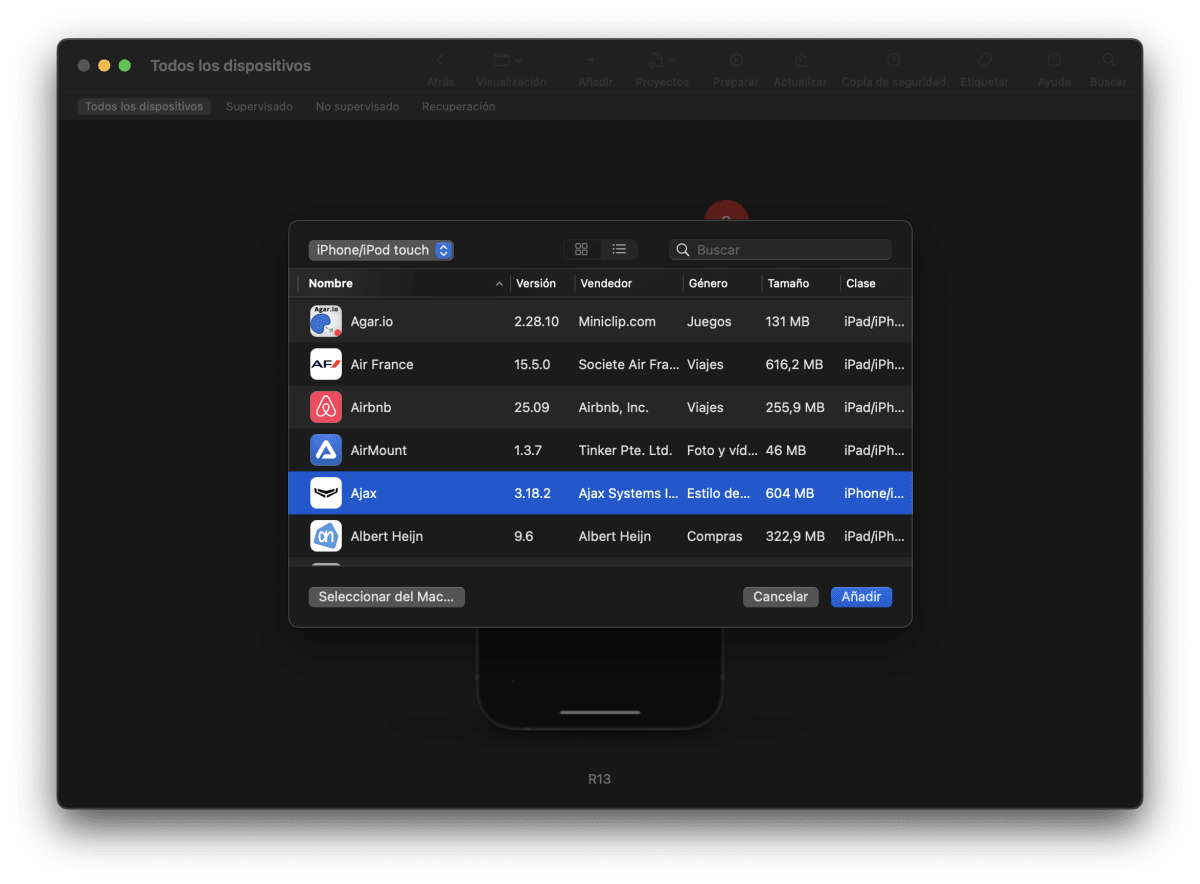This screenshot has height=884, width=1200.
Task: Select the No supervisado tab
Action: [x=357, y=106]
